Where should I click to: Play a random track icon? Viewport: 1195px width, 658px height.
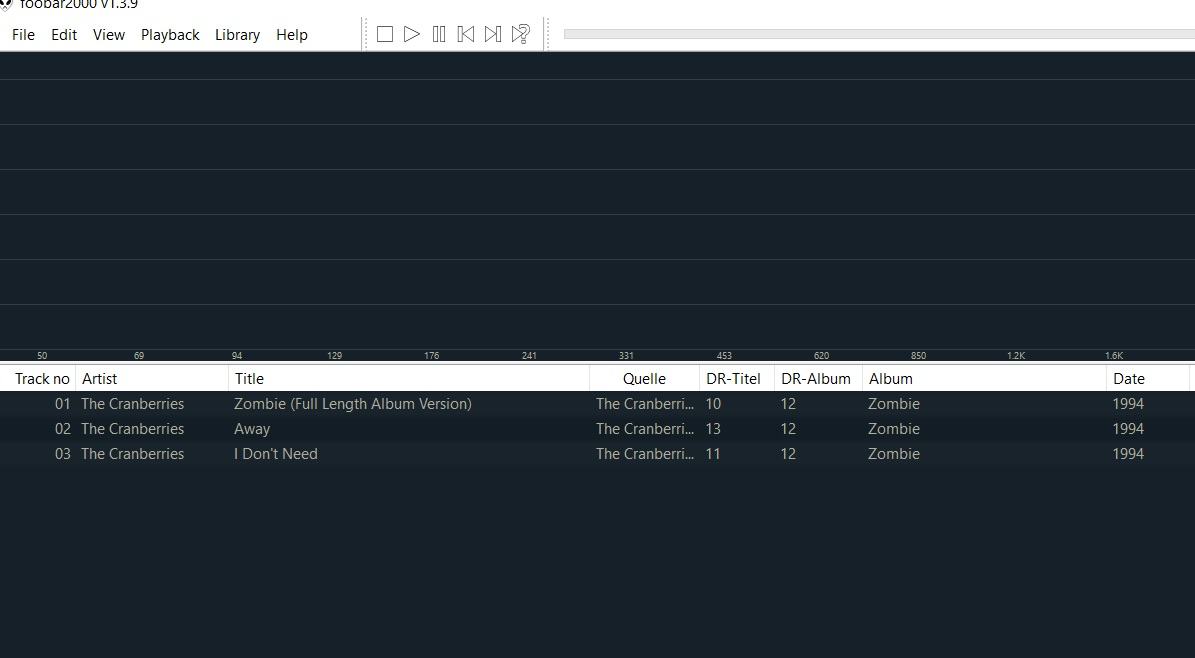tap(521, 34)
